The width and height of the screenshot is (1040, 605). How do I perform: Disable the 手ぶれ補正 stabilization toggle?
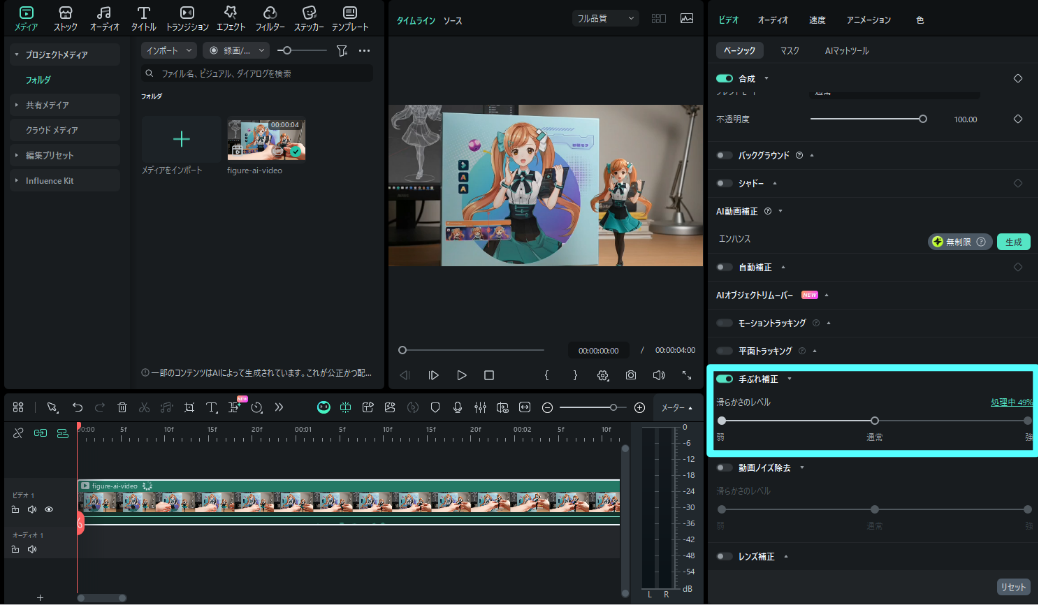(x=725, y=379)
